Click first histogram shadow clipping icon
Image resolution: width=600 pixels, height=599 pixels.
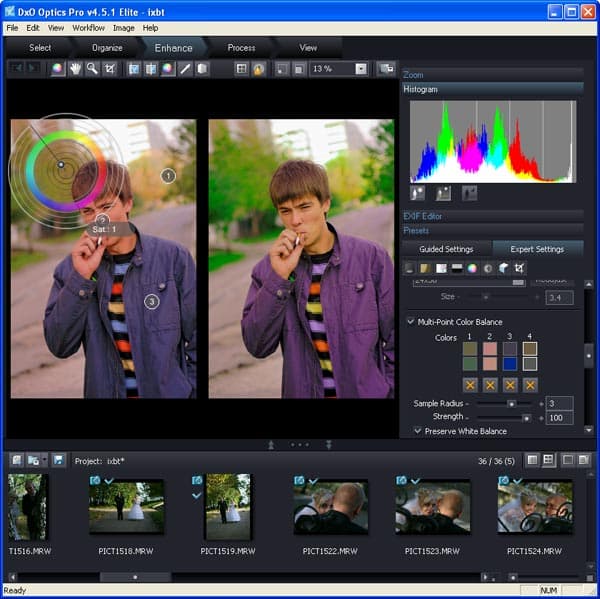(x=417, y=193)
